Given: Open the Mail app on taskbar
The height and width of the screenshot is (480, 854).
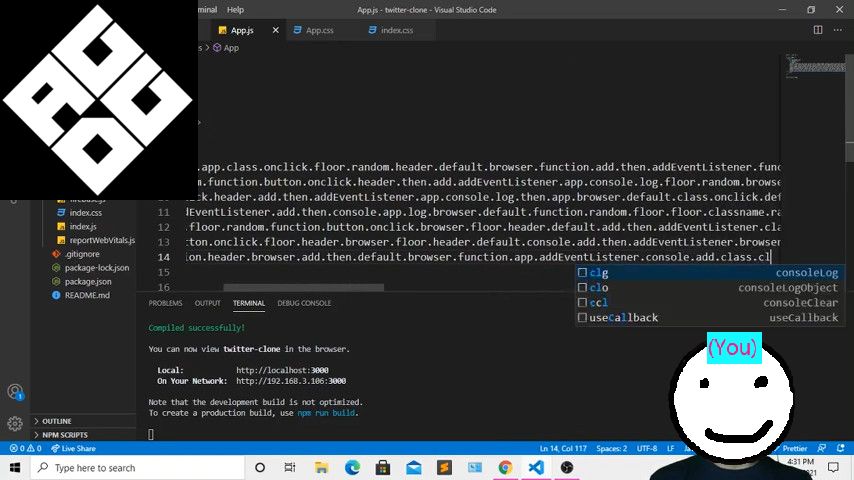Looking at the screenshot, I should pyautogui.click(x=413, y=467).
